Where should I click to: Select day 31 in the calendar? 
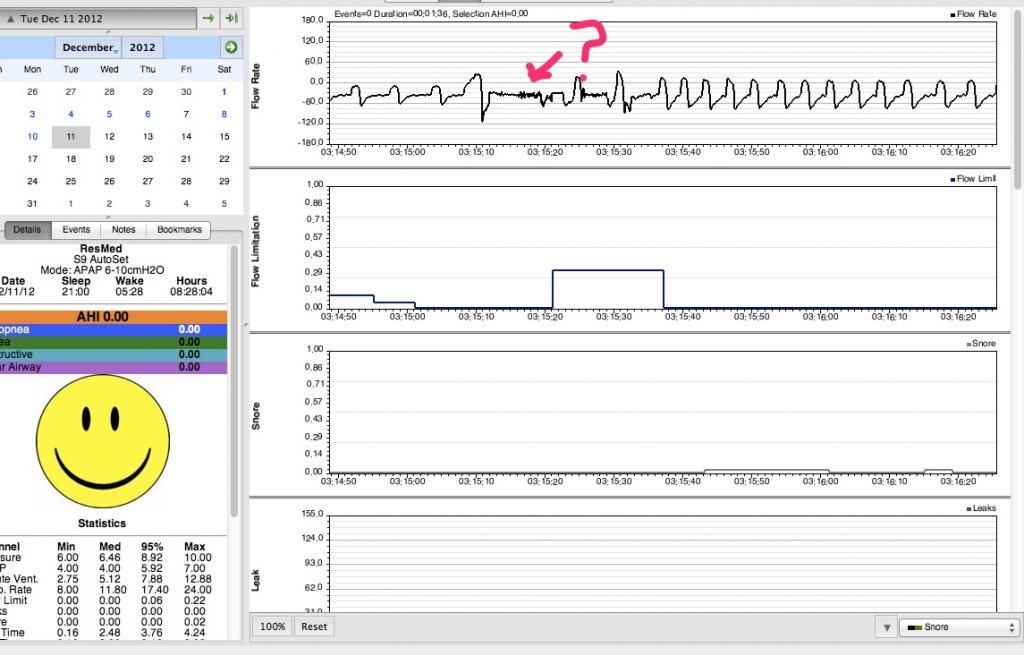pyautogui.click(x=33, y=203)
